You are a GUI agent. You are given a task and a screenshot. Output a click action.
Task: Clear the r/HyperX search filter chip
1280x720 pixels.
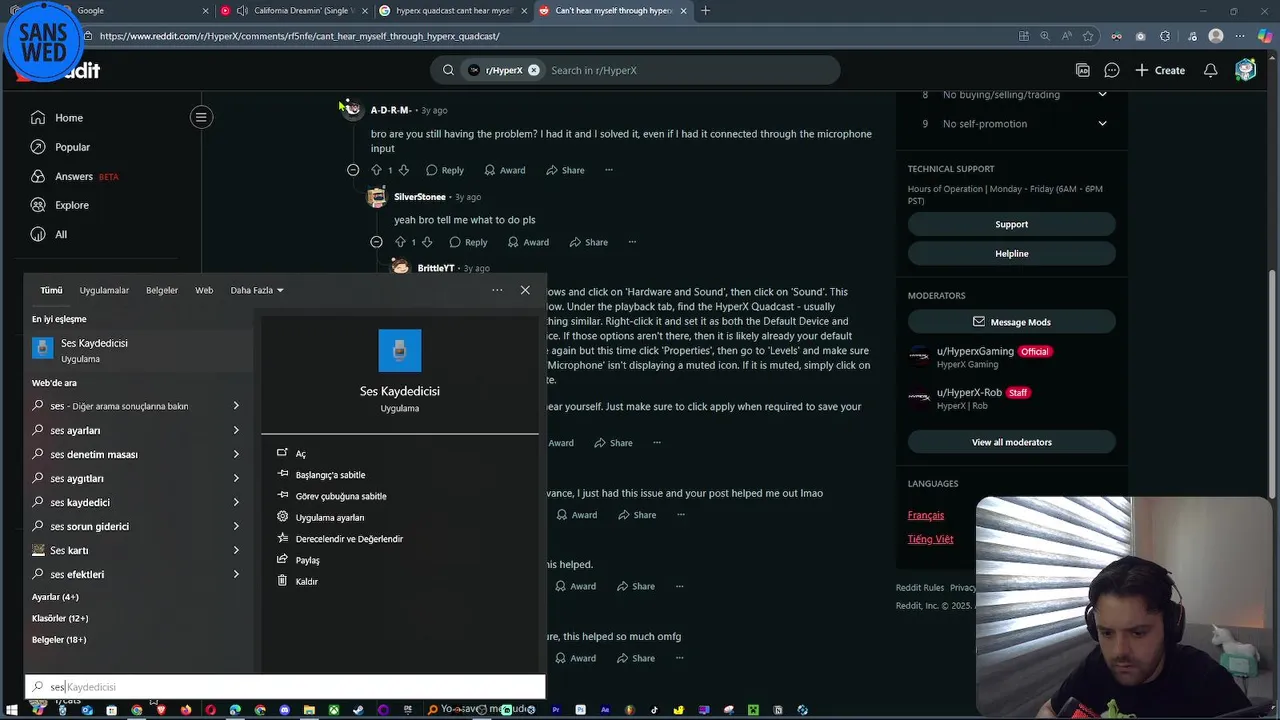[533, 70]
